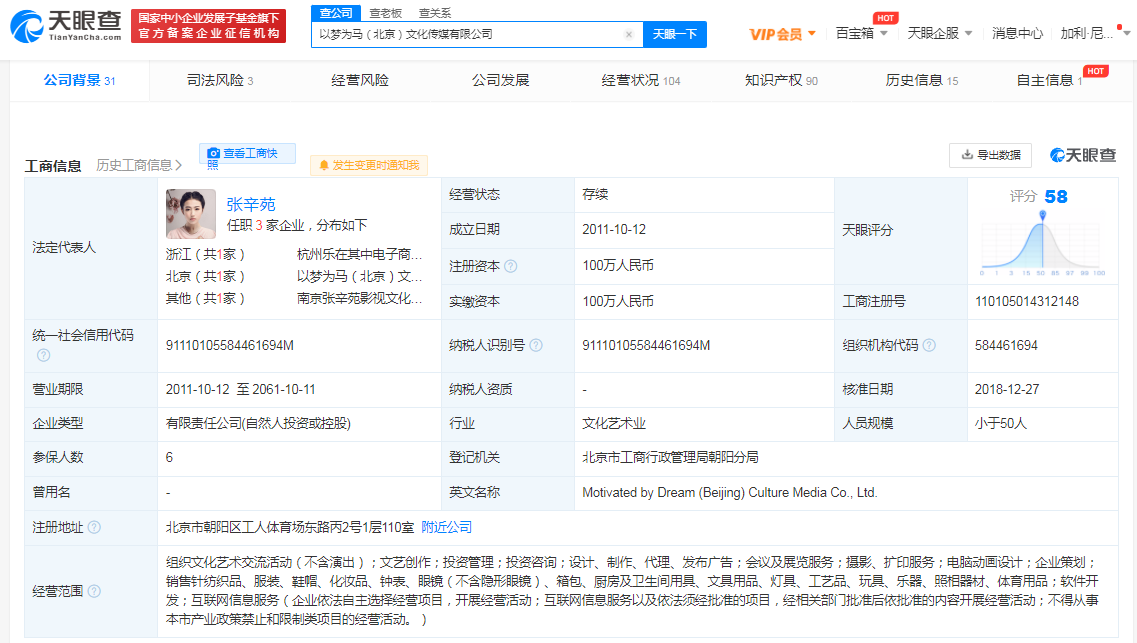Select the 查公司 search tab

coord(336,13)
